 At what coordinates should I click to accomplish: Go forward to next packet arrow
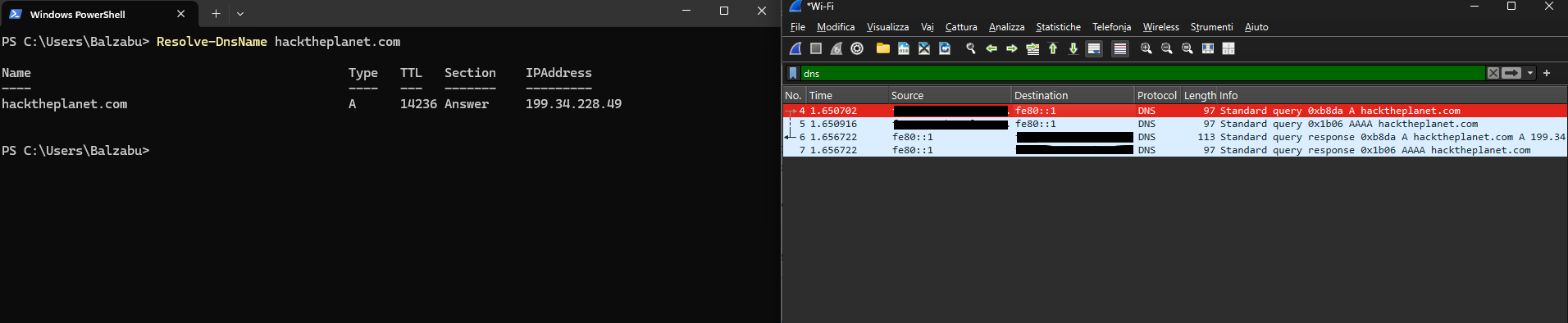[x=1012, y=48]
